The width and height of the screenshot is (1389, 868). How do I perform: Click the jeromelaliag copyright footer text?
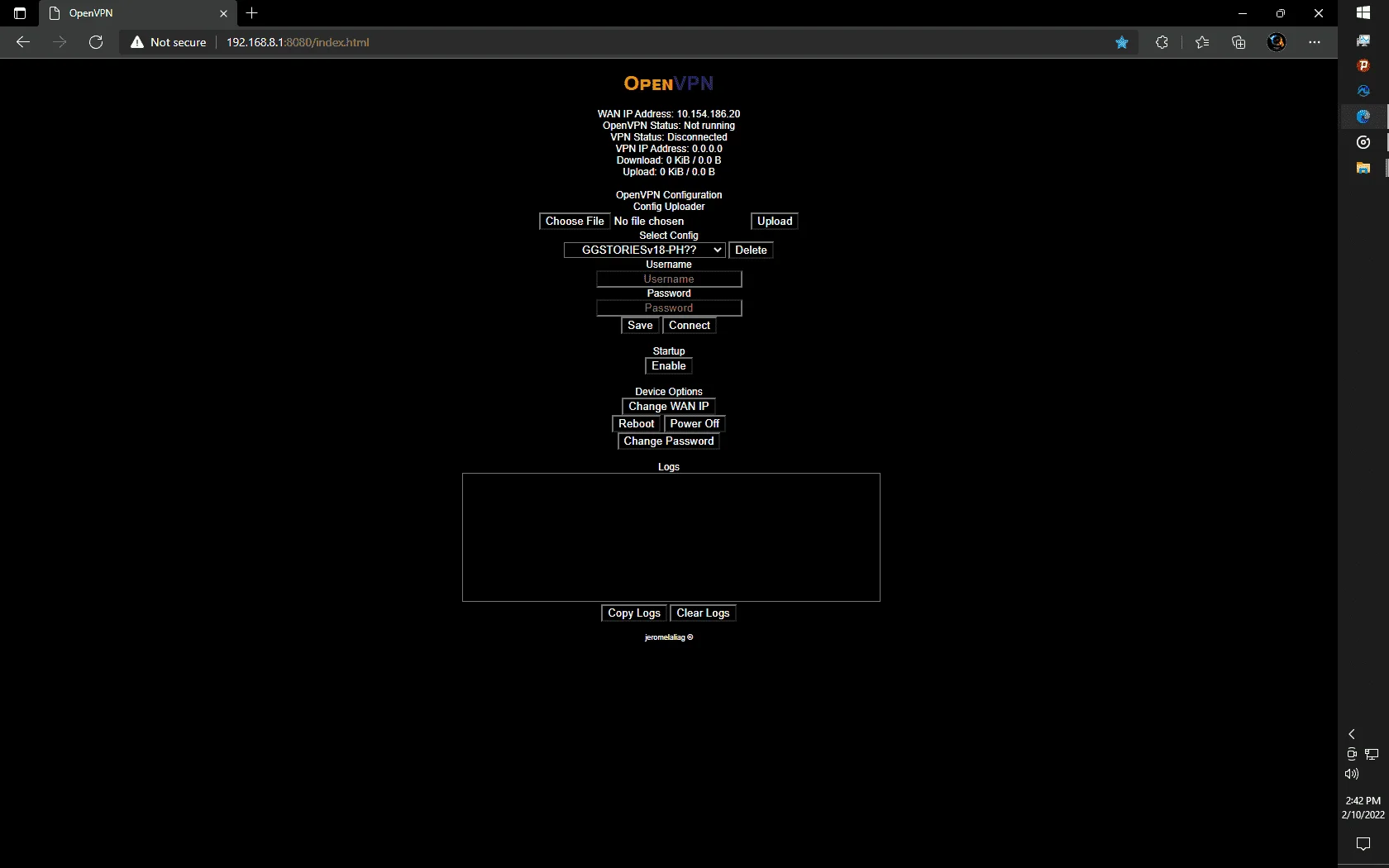(x=669, y=637)
